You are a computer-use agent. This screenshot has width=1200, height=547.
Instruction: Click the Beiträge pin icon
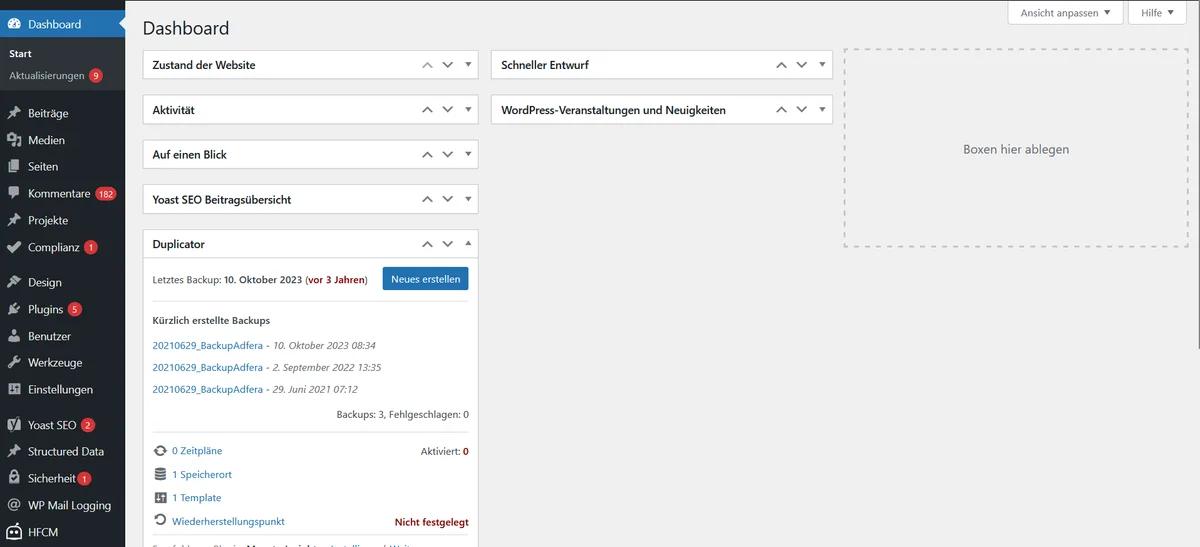[x=14, y=113]
